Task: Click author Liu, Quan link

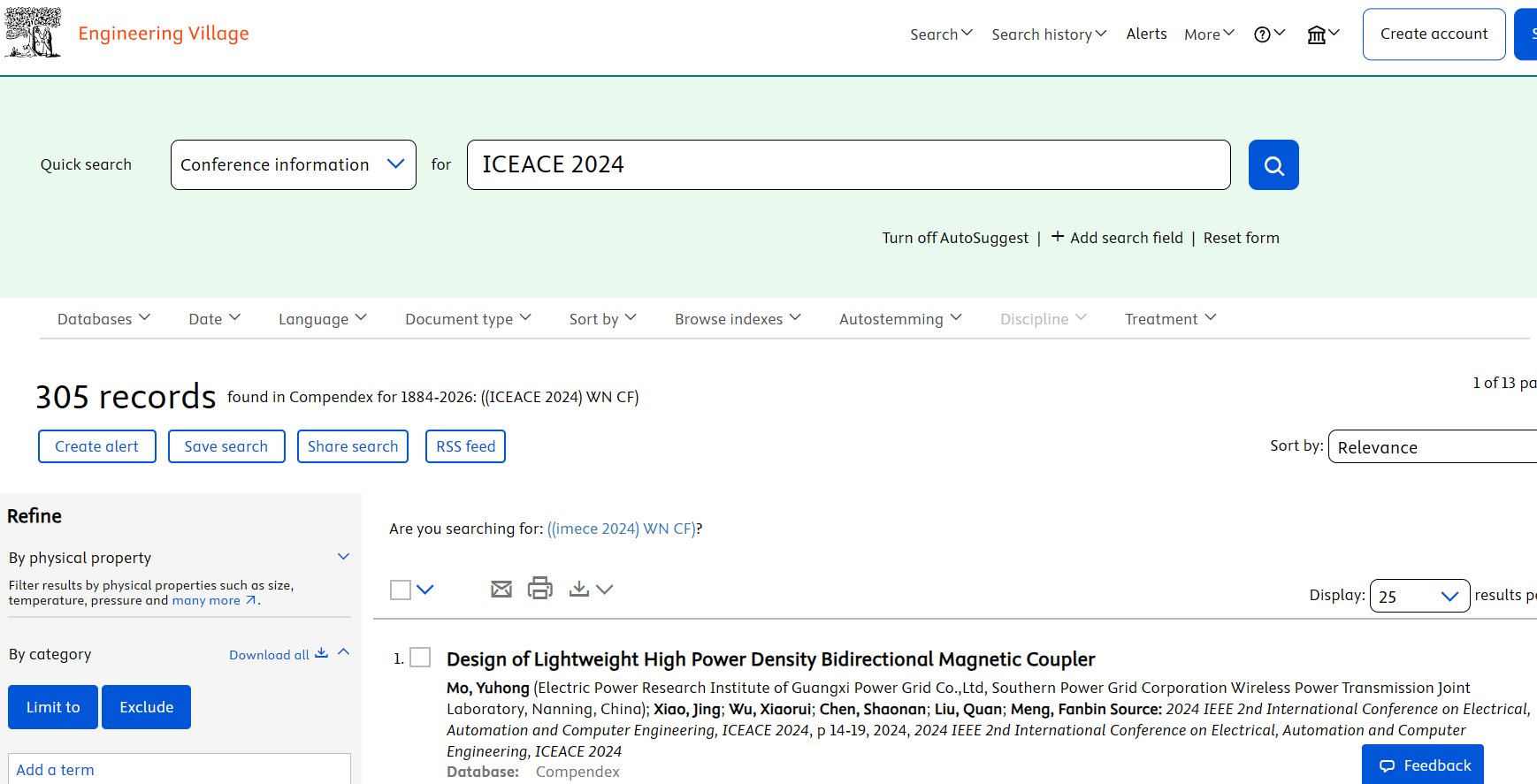Action: pos(968,709)
